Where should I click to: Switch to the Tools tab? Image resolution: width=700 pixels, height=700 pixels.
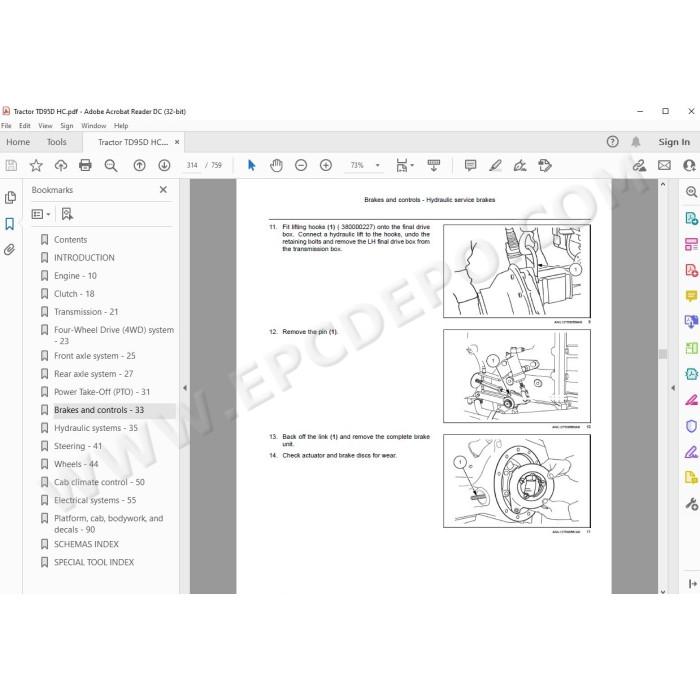[57, 142]
